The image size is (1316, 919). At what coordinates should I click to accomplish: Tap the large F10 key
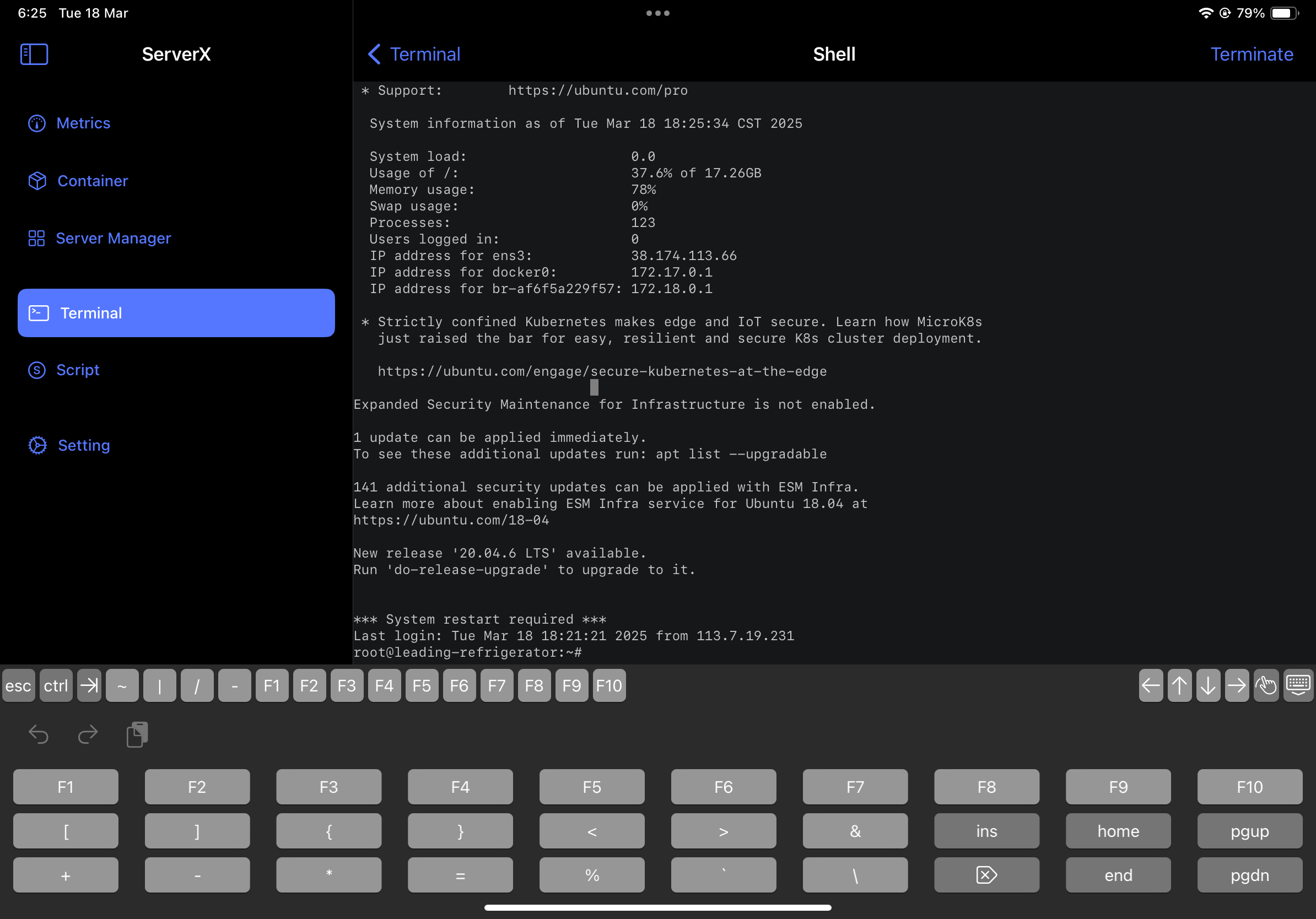pyautogui.click(x=1249, y=787)
